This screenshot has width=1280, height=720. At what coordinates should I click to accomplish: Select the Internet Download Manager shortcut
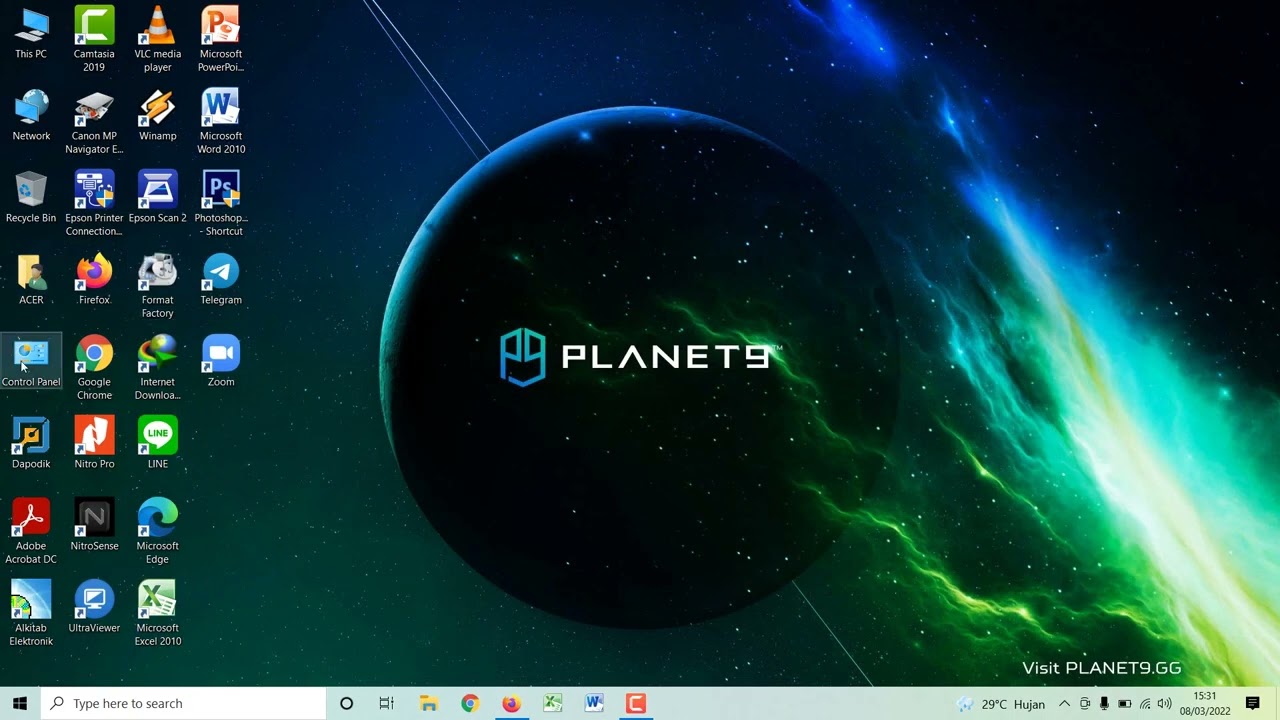pyautogui.click(x=157, y=368)
